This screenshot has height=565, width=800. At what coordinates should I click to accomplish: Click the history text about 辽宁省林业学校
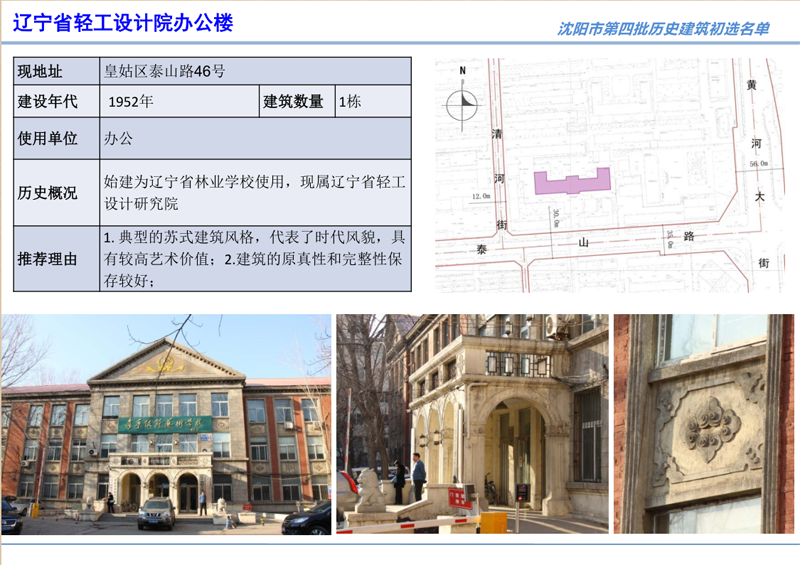tap(255, 193)
